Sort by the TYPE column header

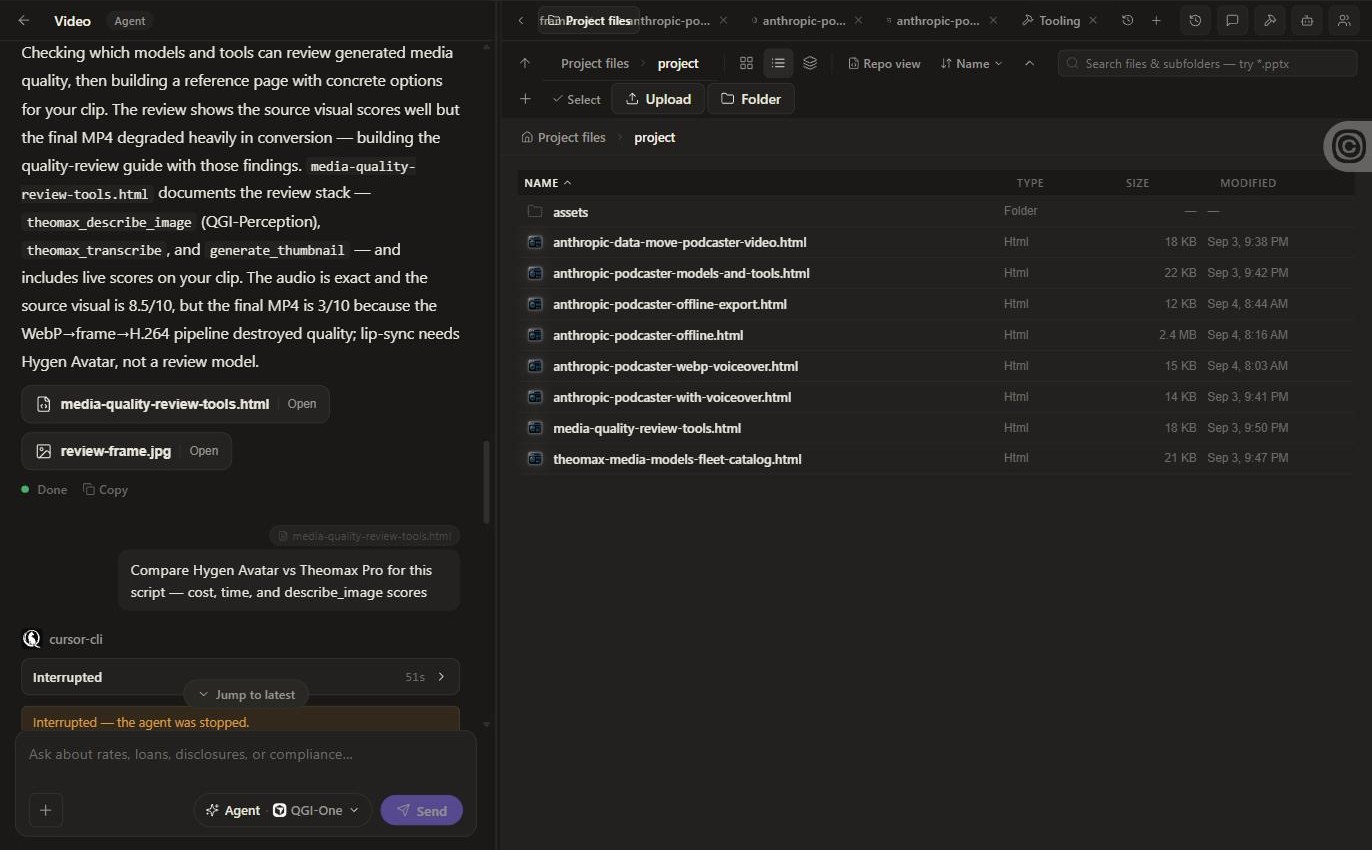[x=1030, y=183]
